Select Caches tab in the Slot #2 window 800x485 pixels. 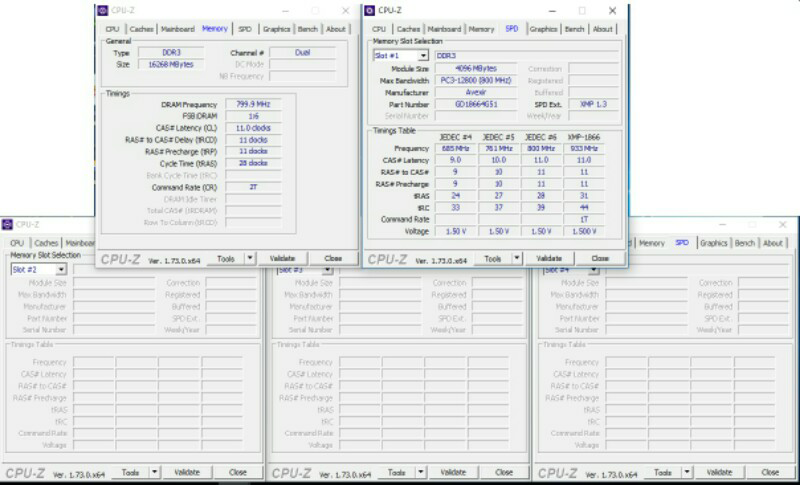[46, 243]
